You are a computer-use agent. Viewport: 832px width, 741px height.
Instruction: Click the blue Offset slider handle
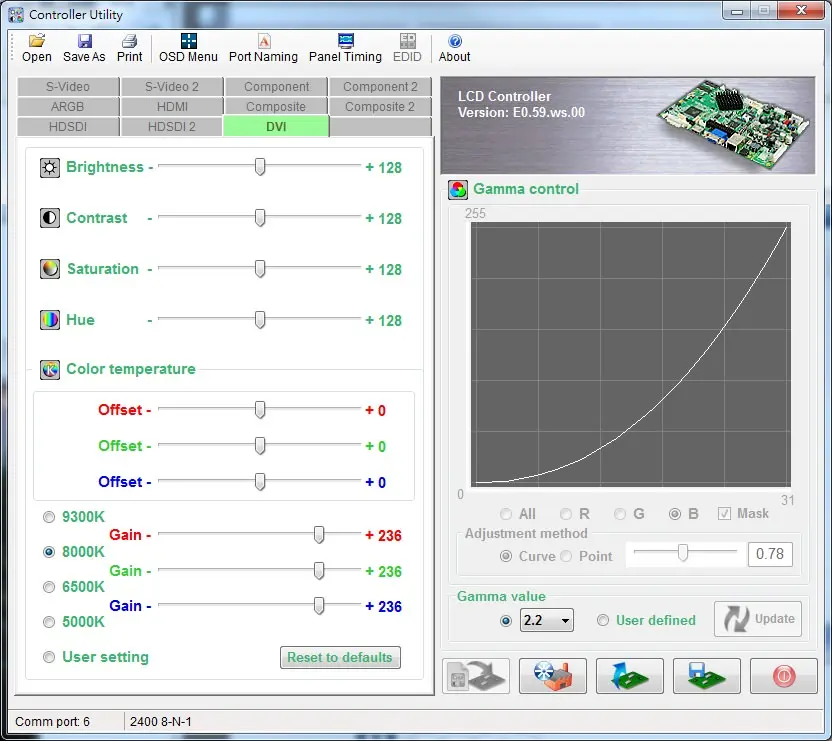coord(260,482)
